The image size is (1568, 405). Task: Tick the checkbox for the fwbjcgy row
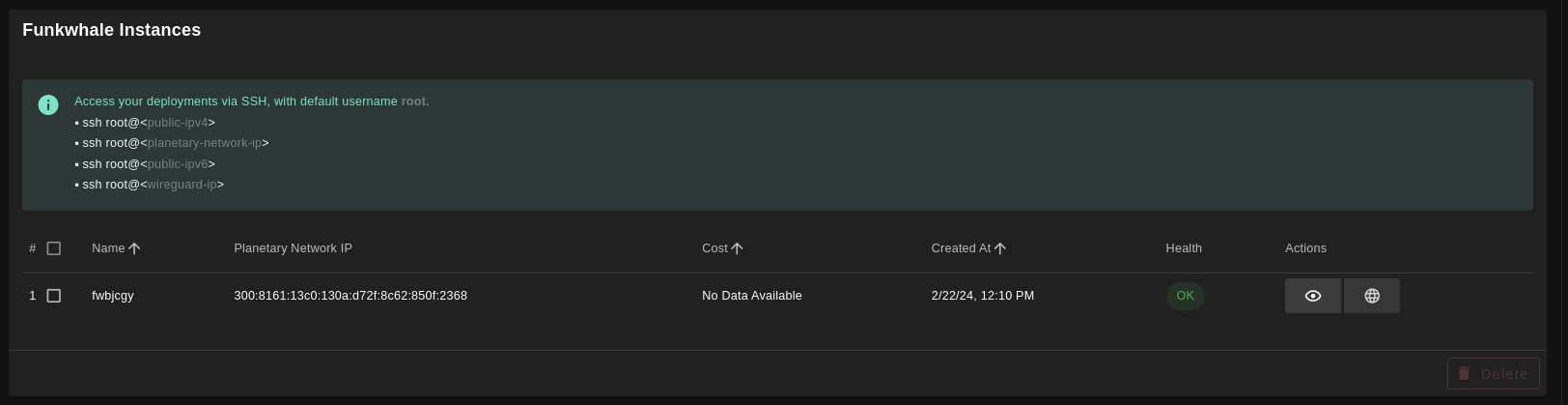[54, 296]
